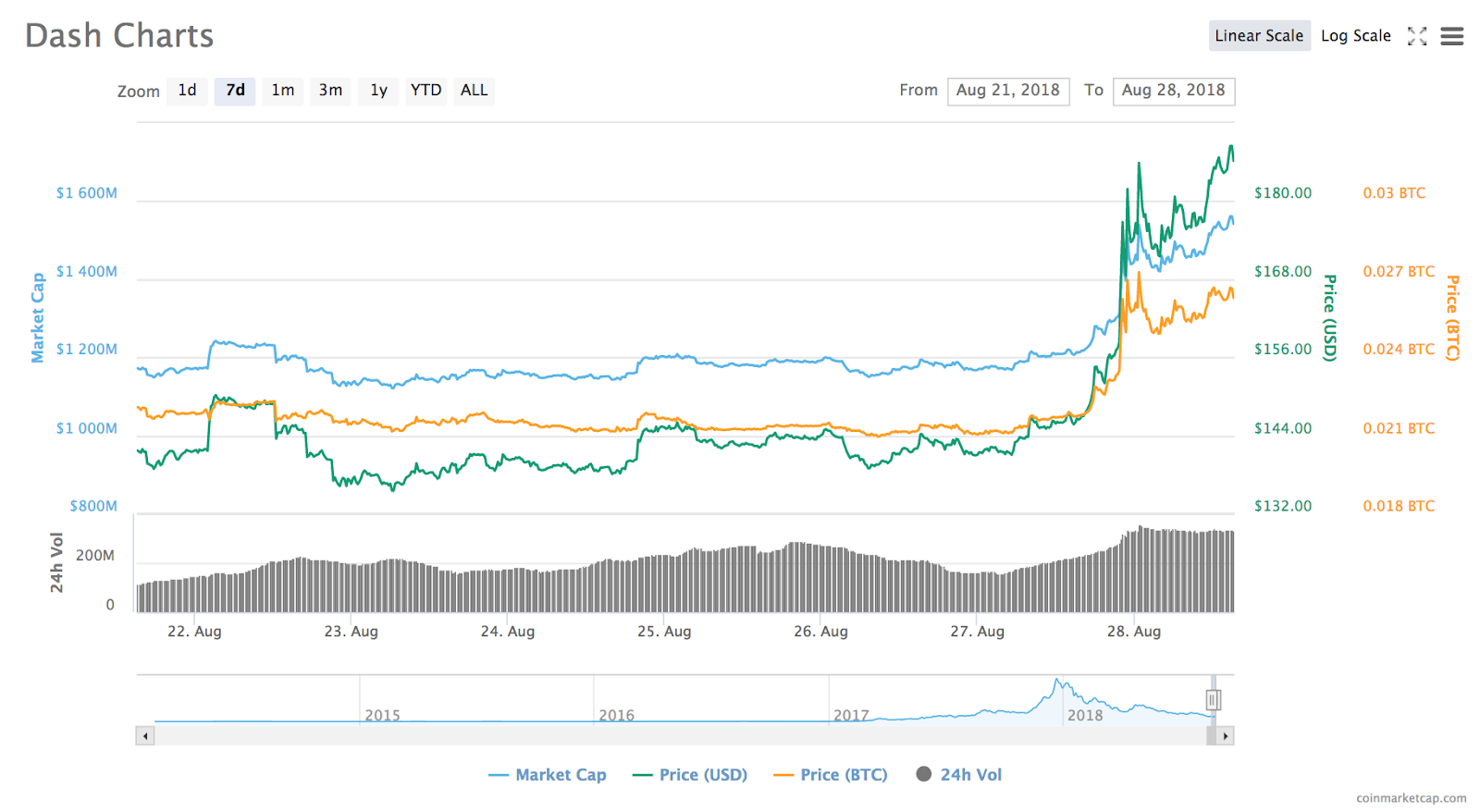Toggle Price (USD) series in legend
The width and height of the screenshot is (1480, 812).
coord(690,775)
